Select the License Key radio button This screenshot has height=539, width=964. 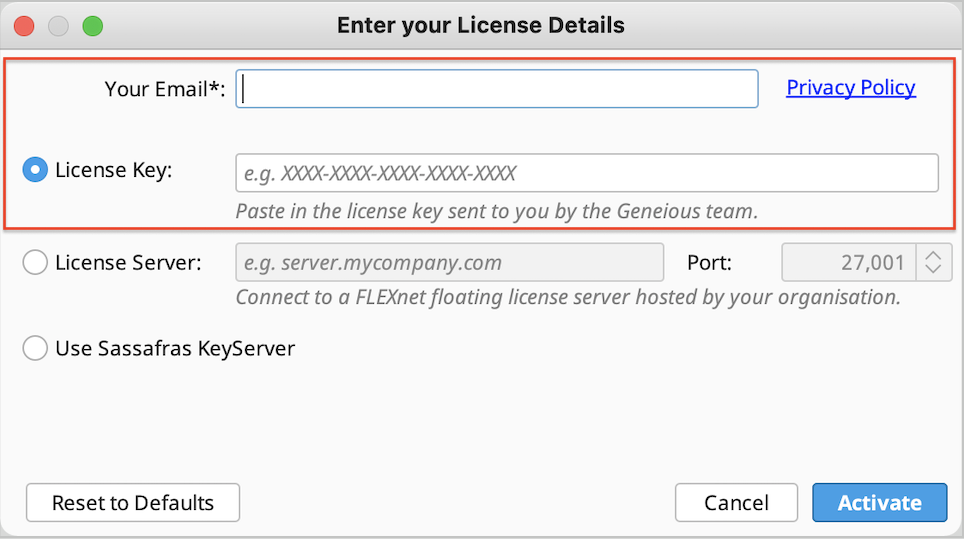[35, 170]
